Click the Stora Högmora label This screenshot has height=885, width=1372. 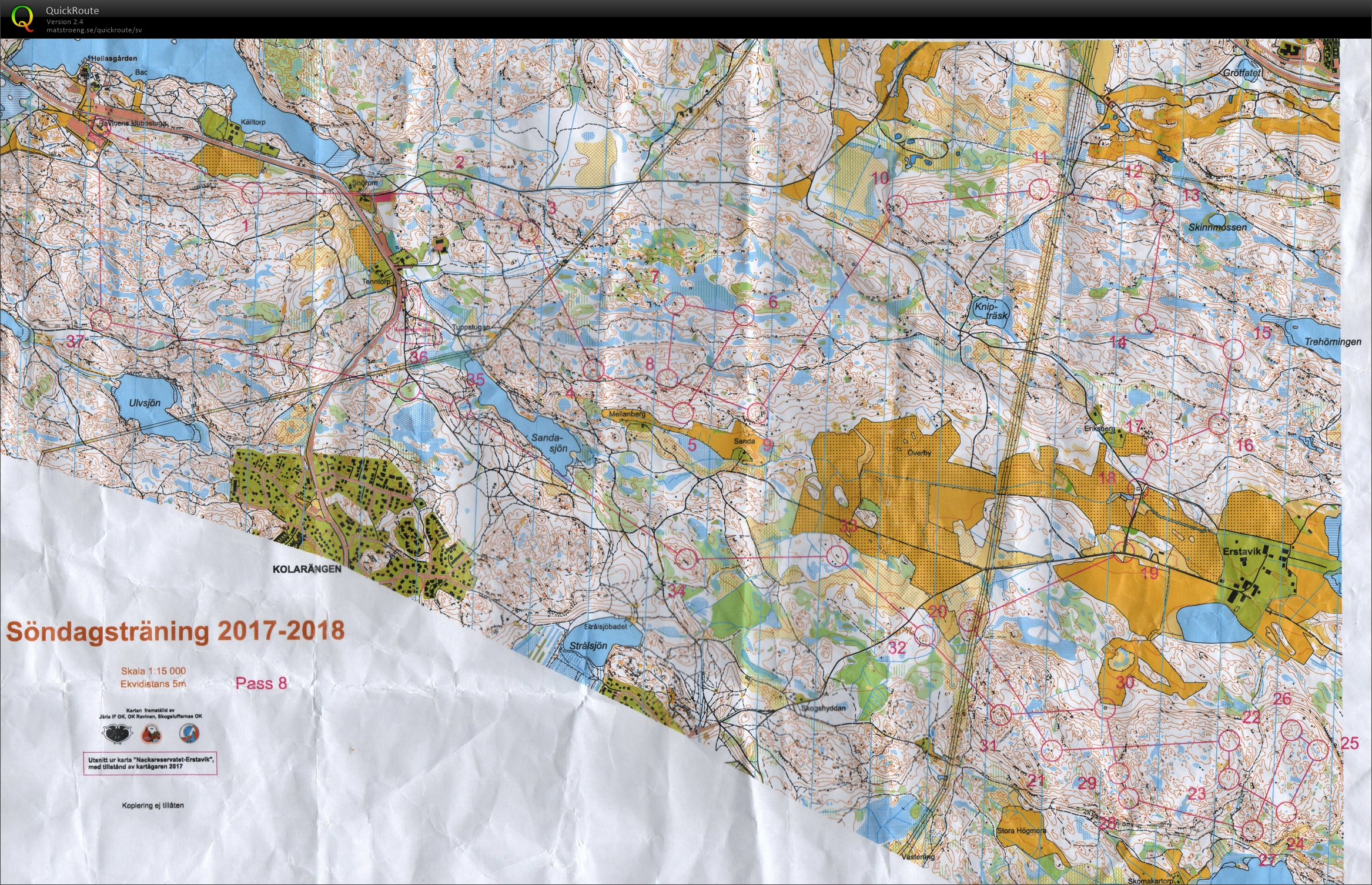tap(1022, 831)
